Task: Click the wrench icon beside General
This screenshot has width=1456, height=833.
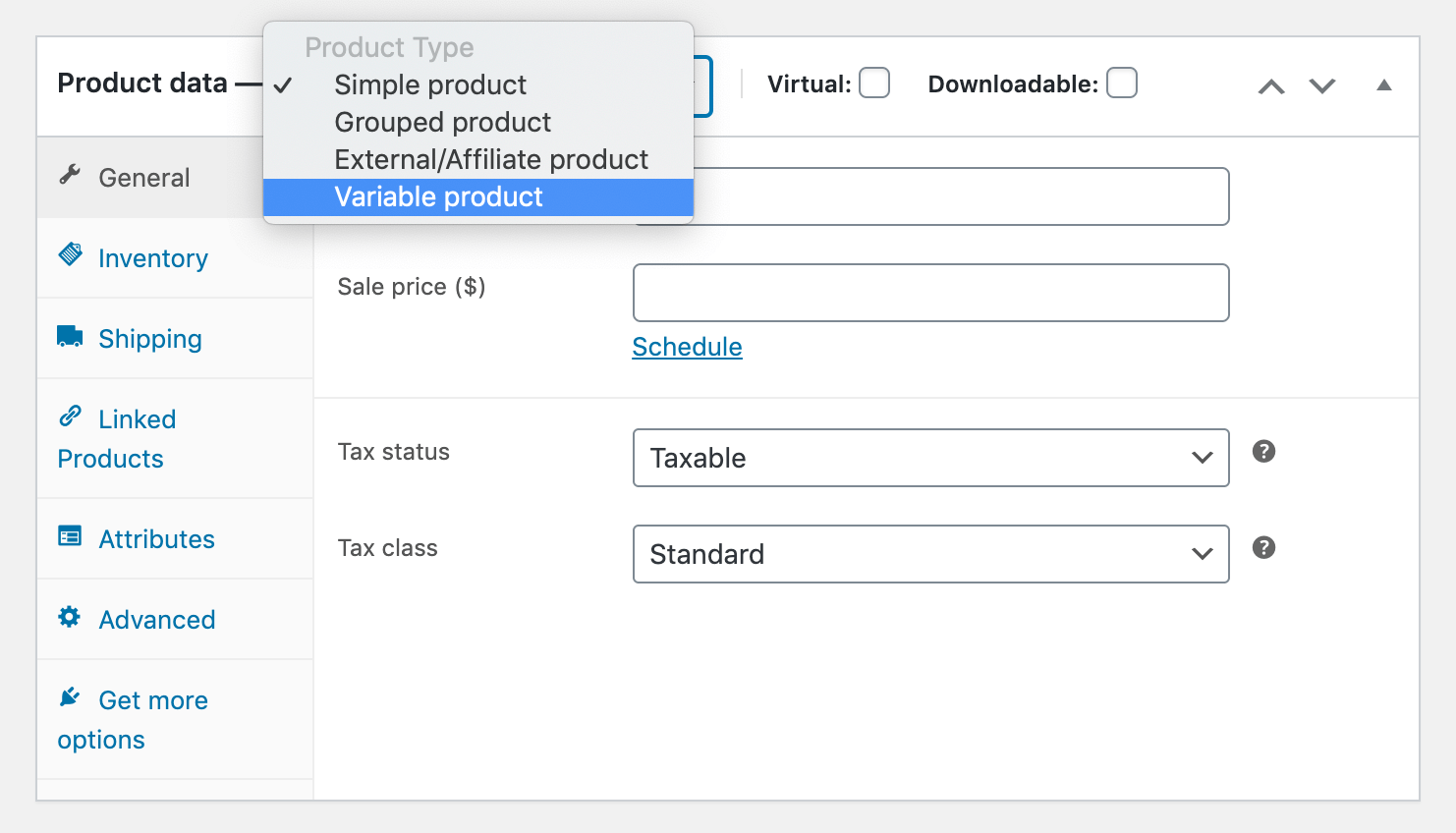Action: (x=69, y=174)
